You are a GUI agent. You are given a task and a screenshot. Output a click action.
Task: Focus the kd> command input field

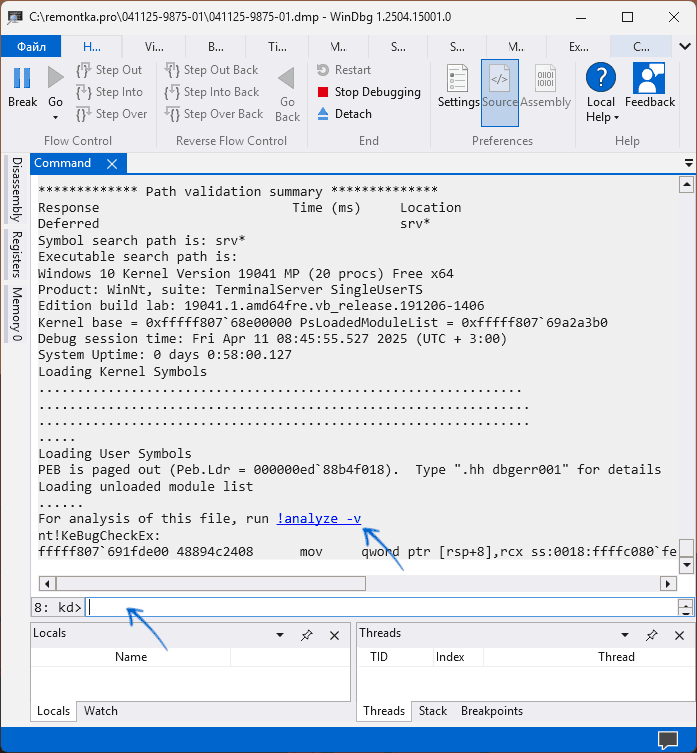click(x=381, y=607)
